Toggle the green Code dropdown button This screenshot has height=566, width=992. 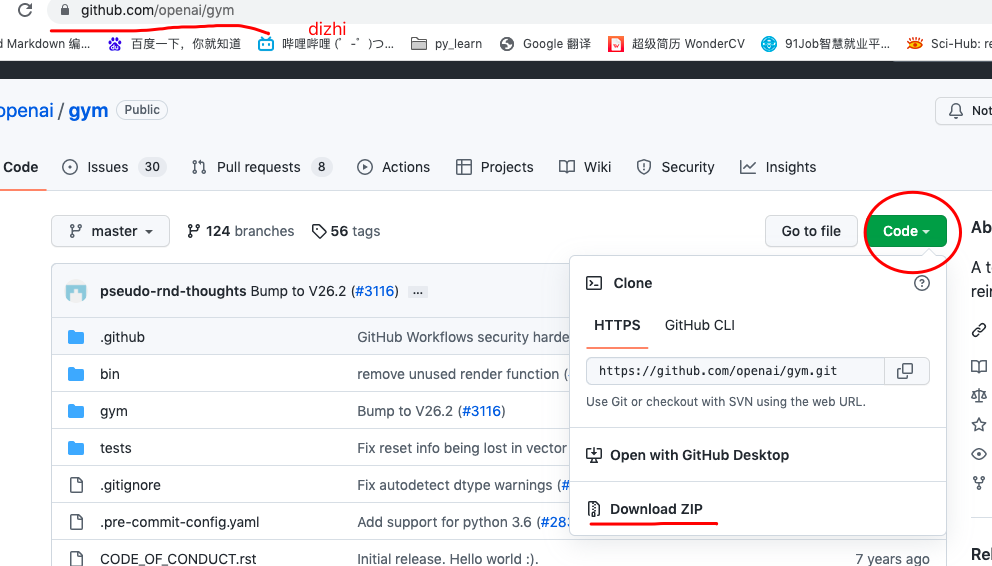906,231
